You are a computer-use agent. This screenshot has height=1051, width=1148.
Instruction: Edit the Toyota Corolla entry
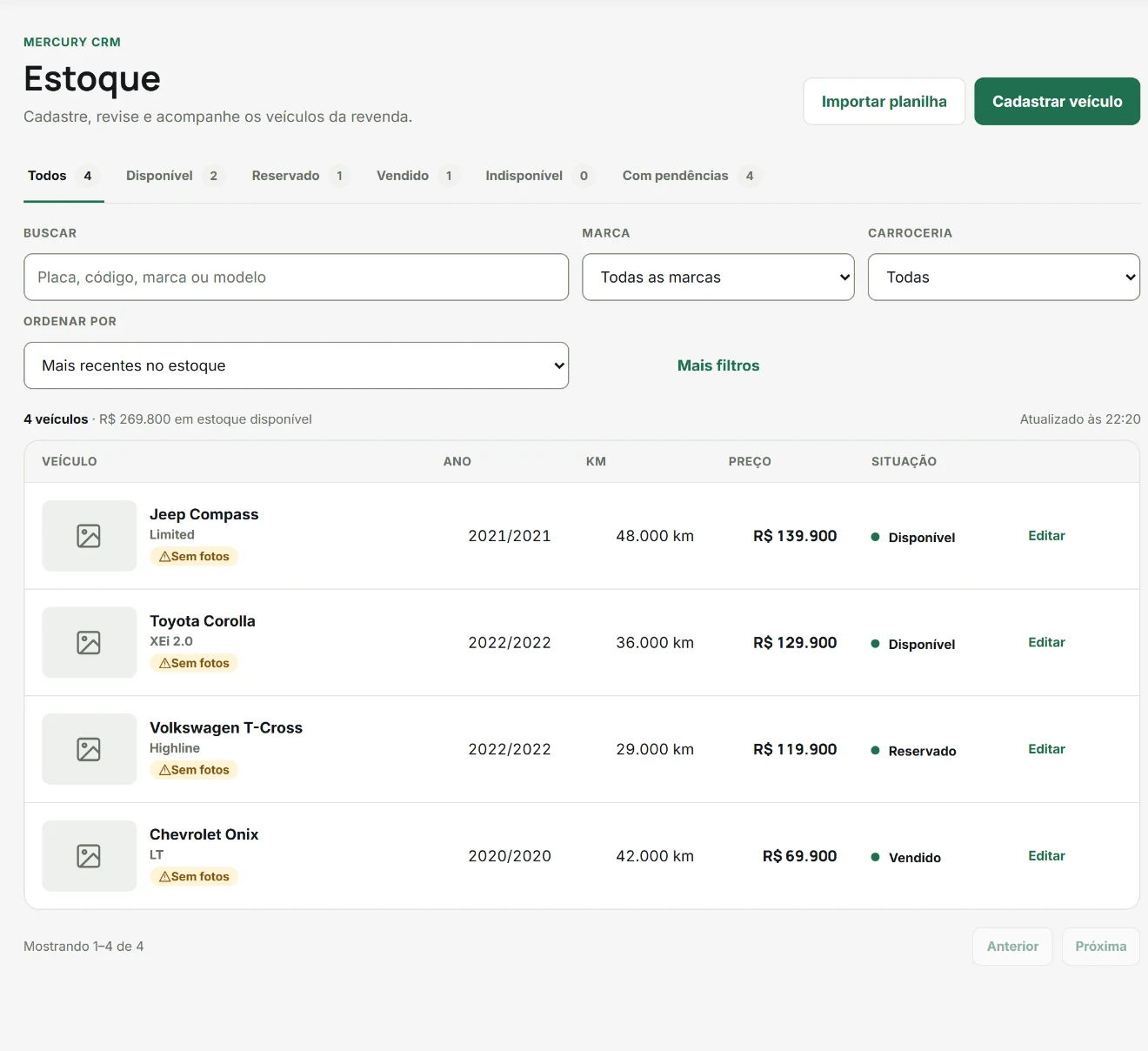click(x=1046, y=643)
